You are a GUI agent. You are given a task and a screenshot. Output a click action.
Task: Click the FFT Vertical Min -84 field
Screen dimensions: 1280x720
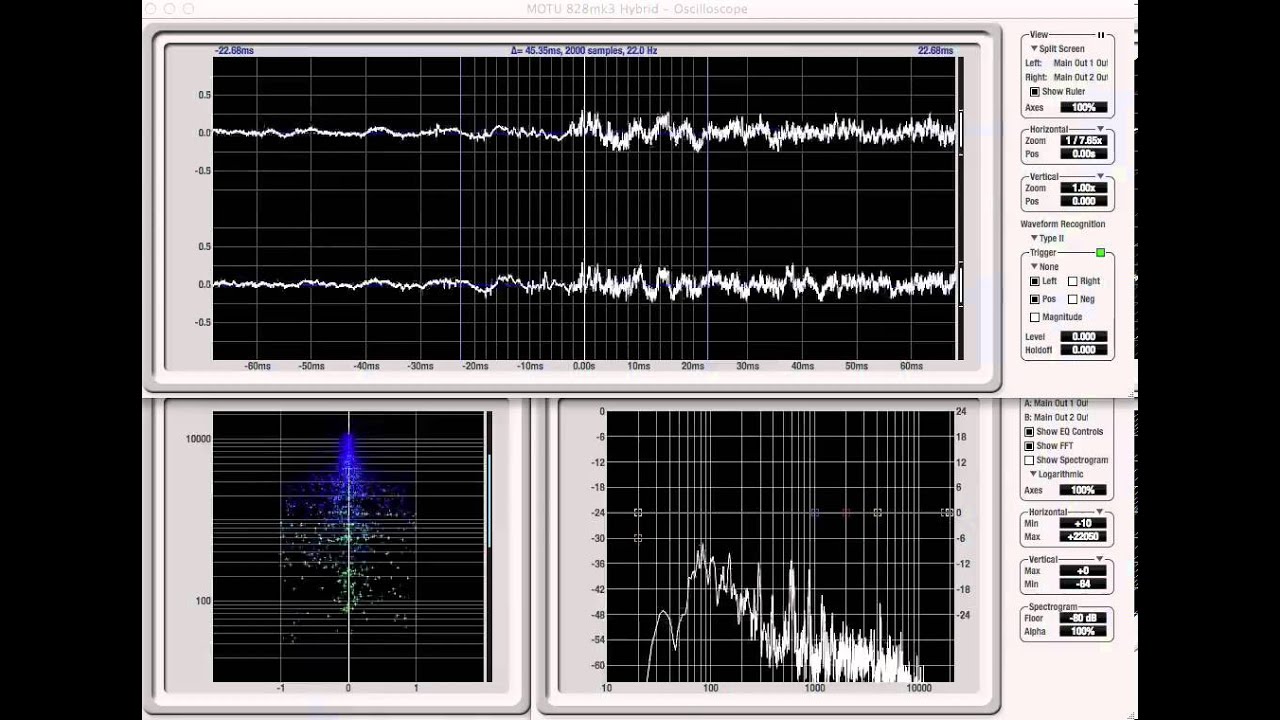pos(1083,584)
